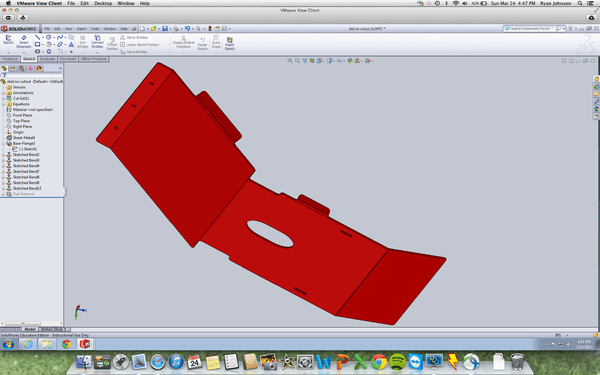The width and height of the screenshot is (600, 375).
Task: Select the Trim Entities tool
Action: tap(82, 42)
